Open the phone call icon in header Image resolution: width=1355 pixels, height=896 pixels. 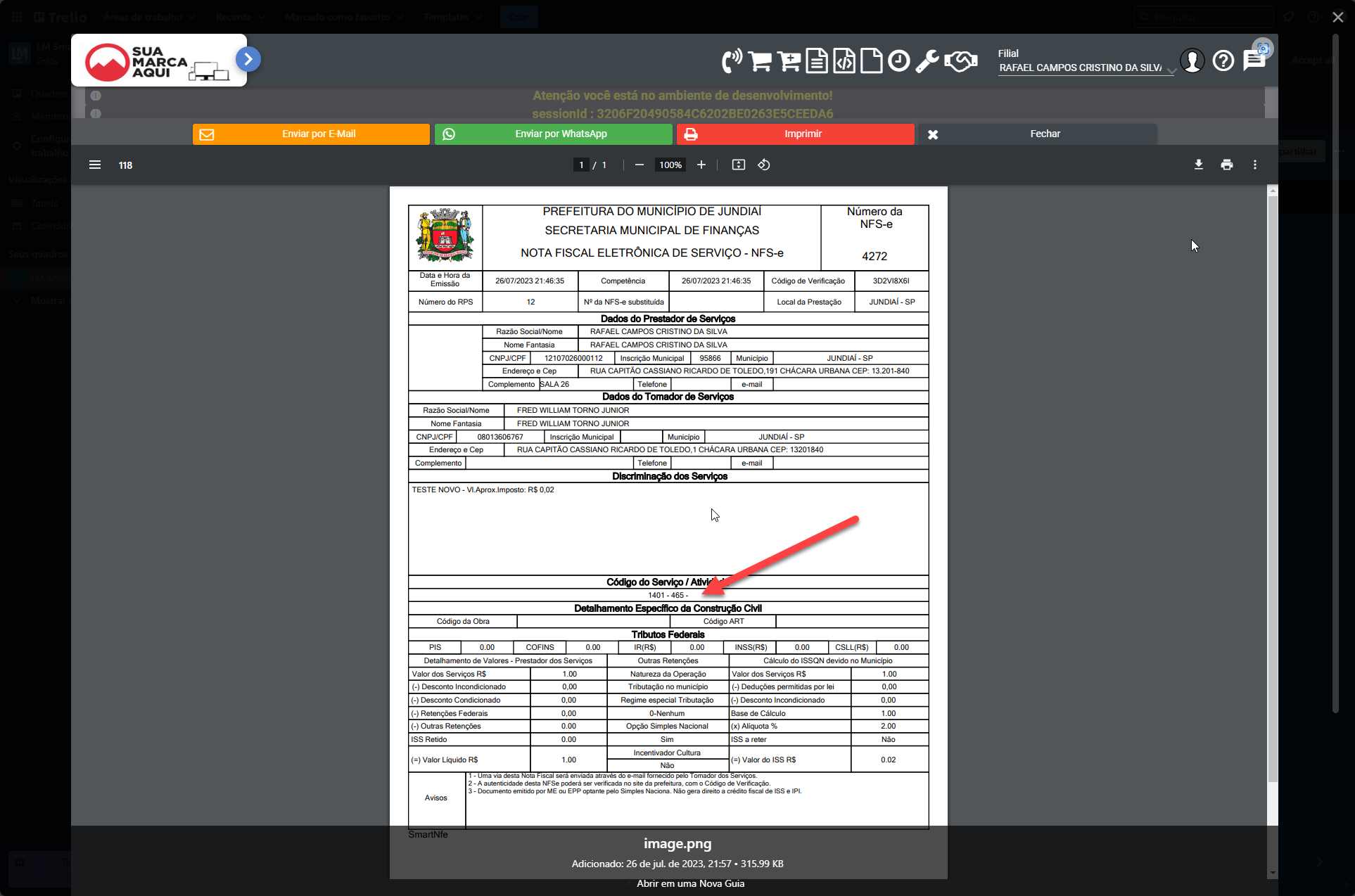[x=732, y=61]
